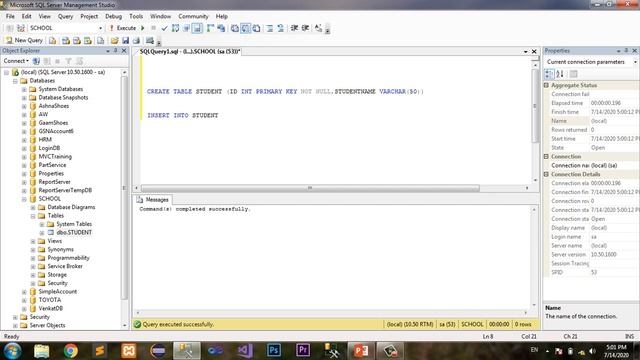Select the ReportServerTempDB database
Viewport: 640px width, 360px height.
point(65,190)
